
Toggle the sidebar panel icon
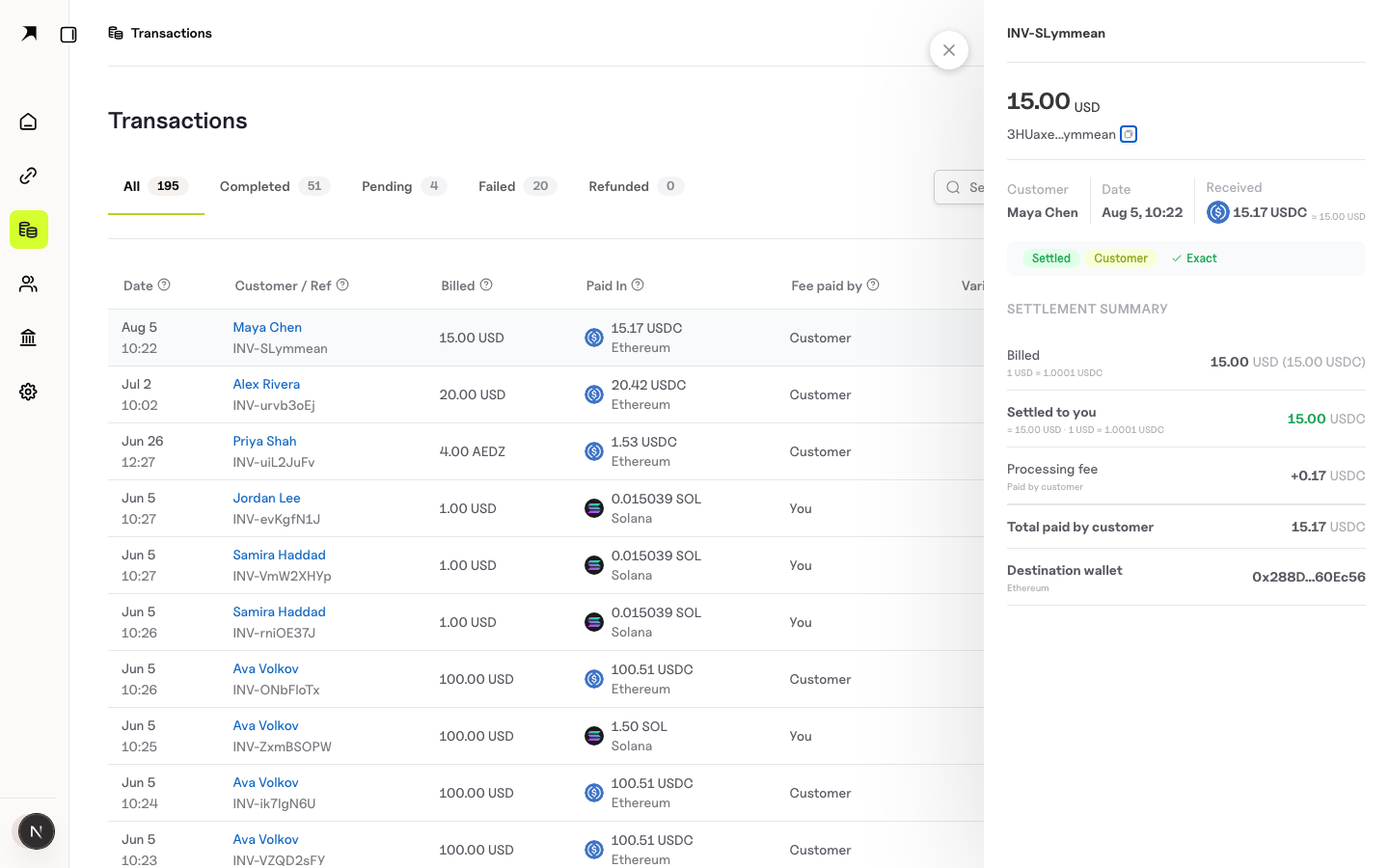tap(68, 35)
